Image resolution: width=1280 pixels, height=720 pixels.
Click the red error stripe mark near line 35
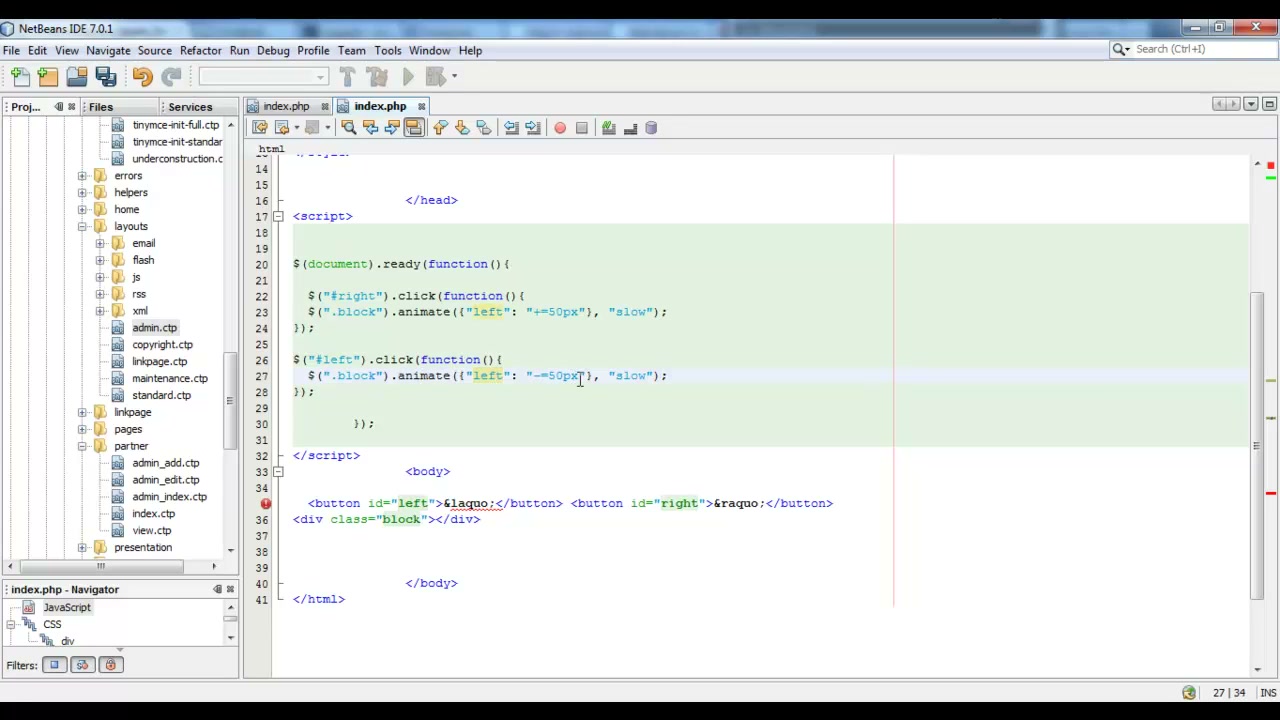pyautogui.click(x=1270, y=494)
